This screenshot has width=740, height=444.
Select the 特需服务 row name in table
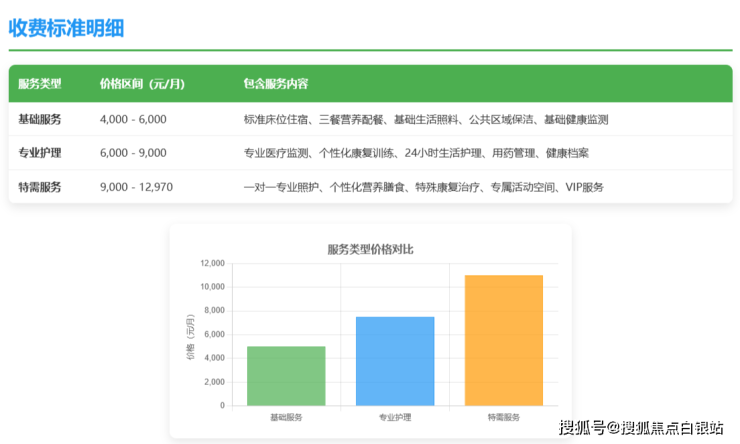click(x=40, y=187)
